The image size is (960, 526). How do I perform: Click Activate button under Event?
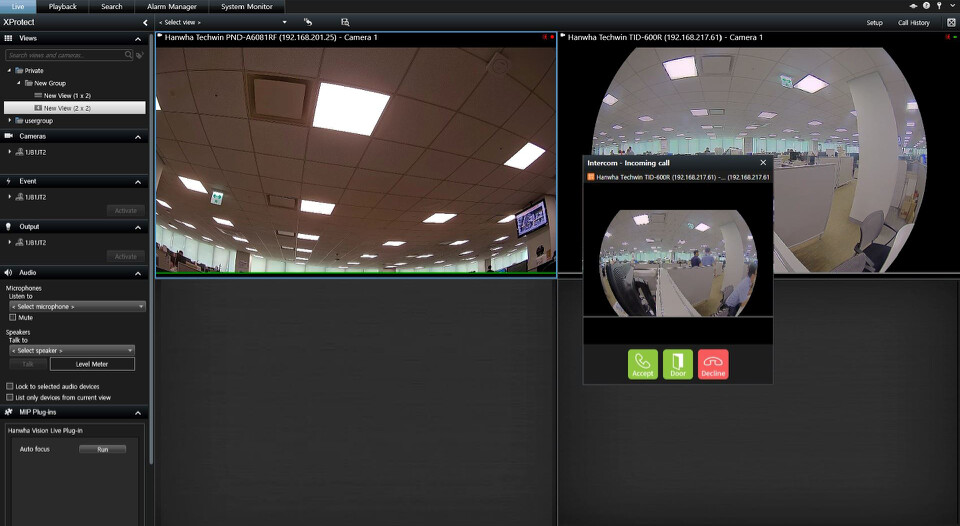pyautogui.click(x=126, y=211)
